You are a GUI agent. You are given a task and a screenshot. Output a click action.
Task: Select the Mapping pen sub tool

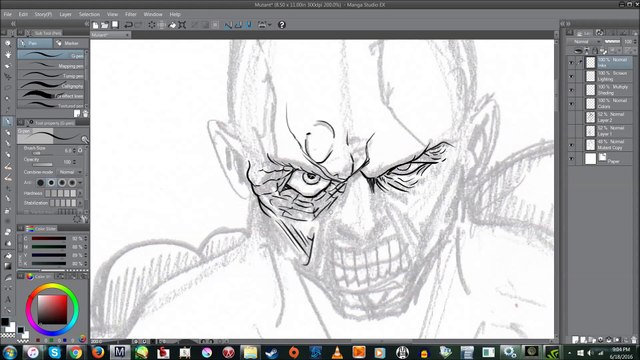(x=51, y=65)
